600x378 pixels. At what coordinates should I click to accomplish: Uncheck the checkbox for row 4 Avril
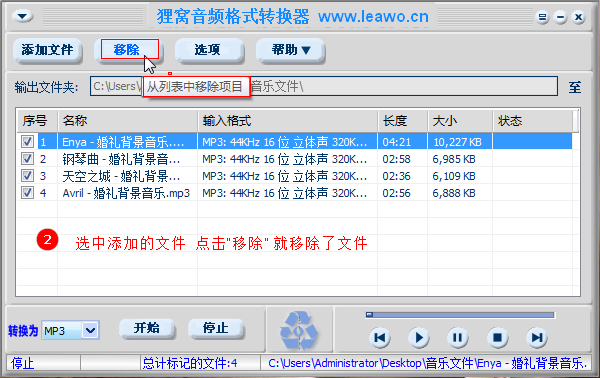(27, 192)
